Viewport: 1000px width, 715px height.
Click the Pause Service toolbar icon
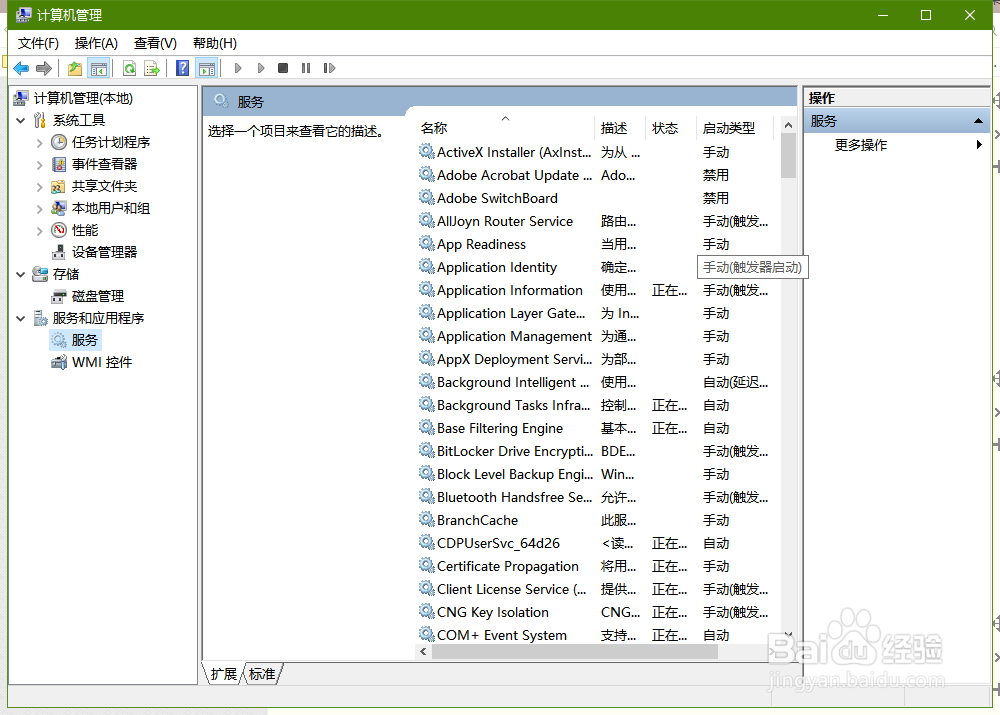tap(305, 67)
